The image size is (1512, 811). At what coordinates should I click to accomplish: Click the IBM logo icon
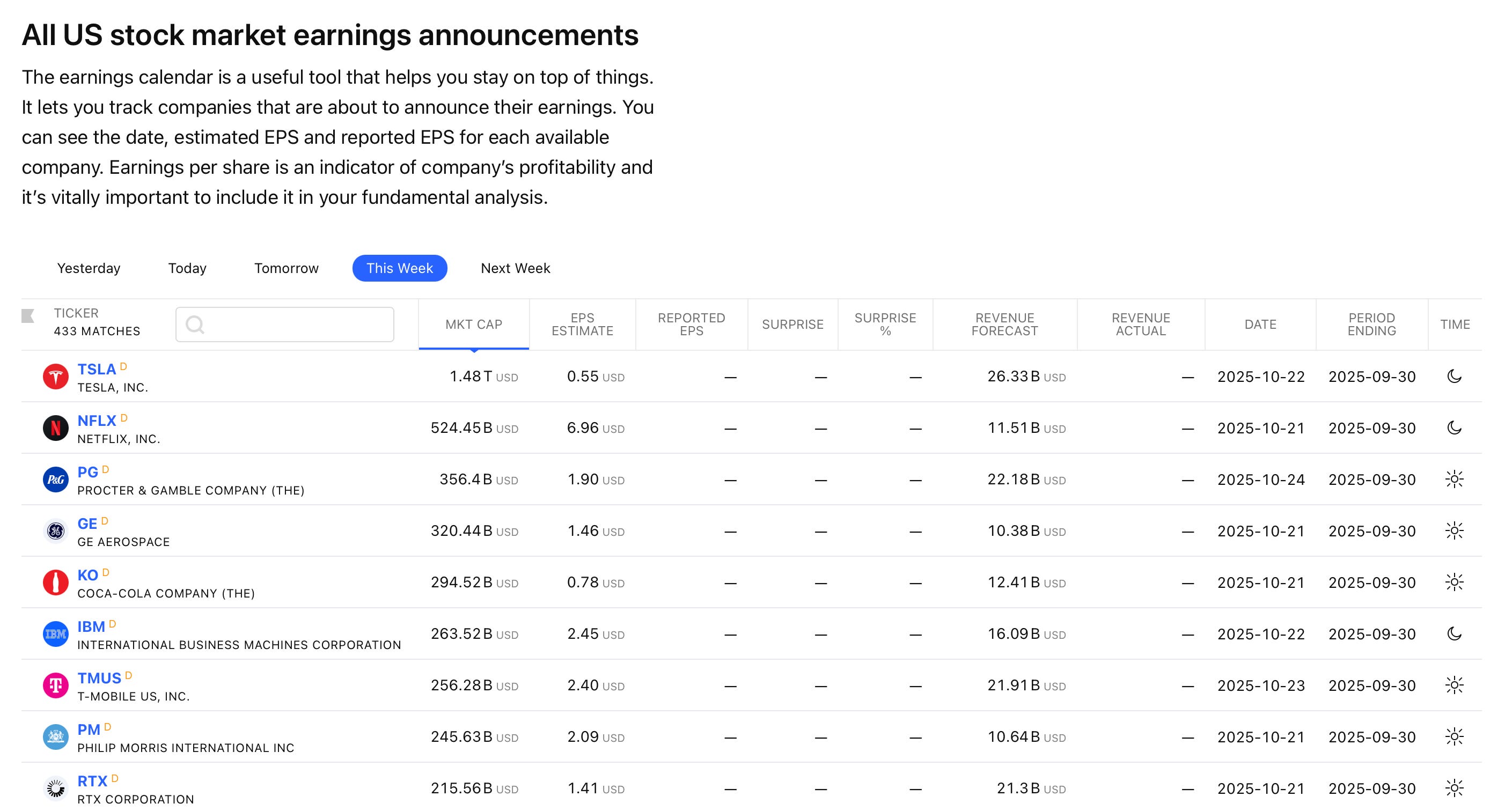click(x=56, y=635)
